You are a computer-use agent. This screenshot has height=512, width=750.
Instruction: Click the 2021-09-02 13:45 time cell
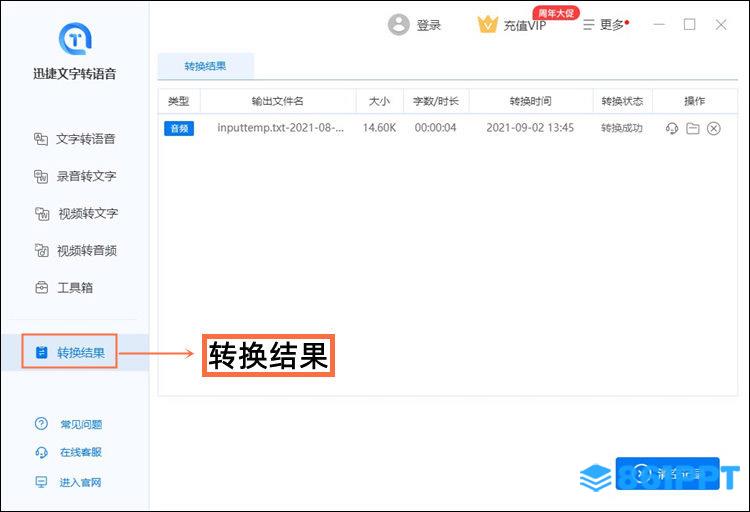click(x=530, y=128)
